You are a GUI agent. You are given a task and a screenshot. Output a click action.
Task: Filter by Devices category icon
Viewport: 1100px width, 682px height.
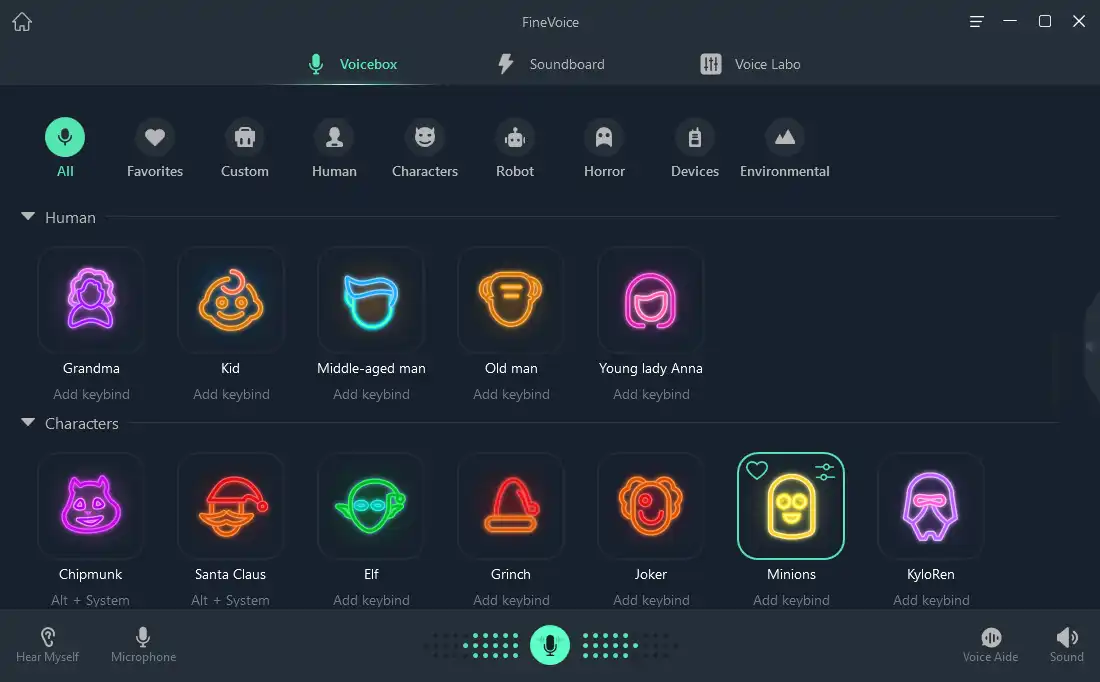[x=695, y=137]
